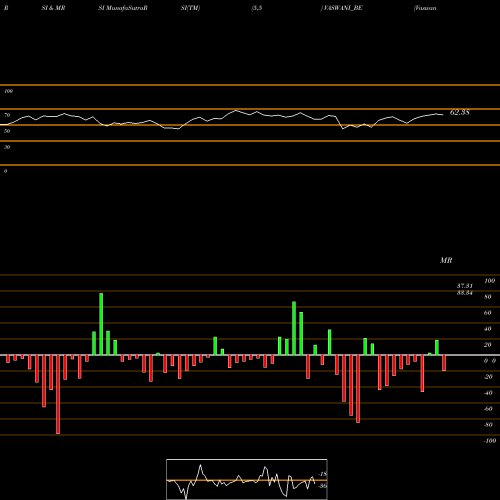Click the 38.34 value in MR panel
The width and height of the screenshot is (500, 500).
click(x=465, y=293)
